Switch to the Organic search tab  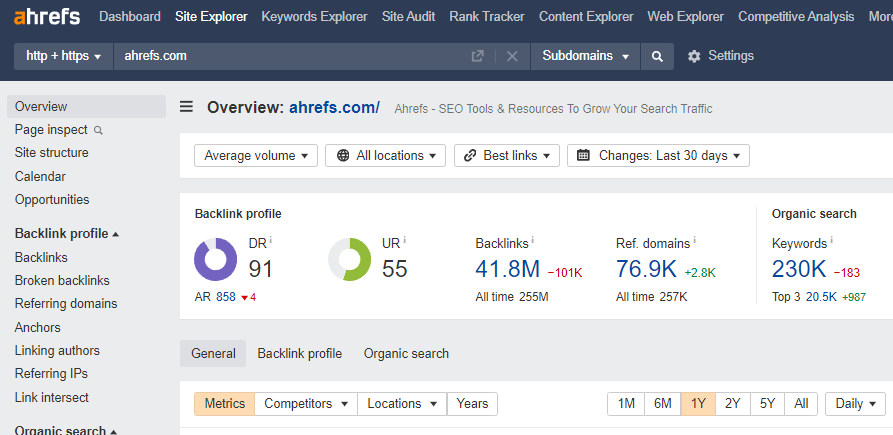coord(406,354)
